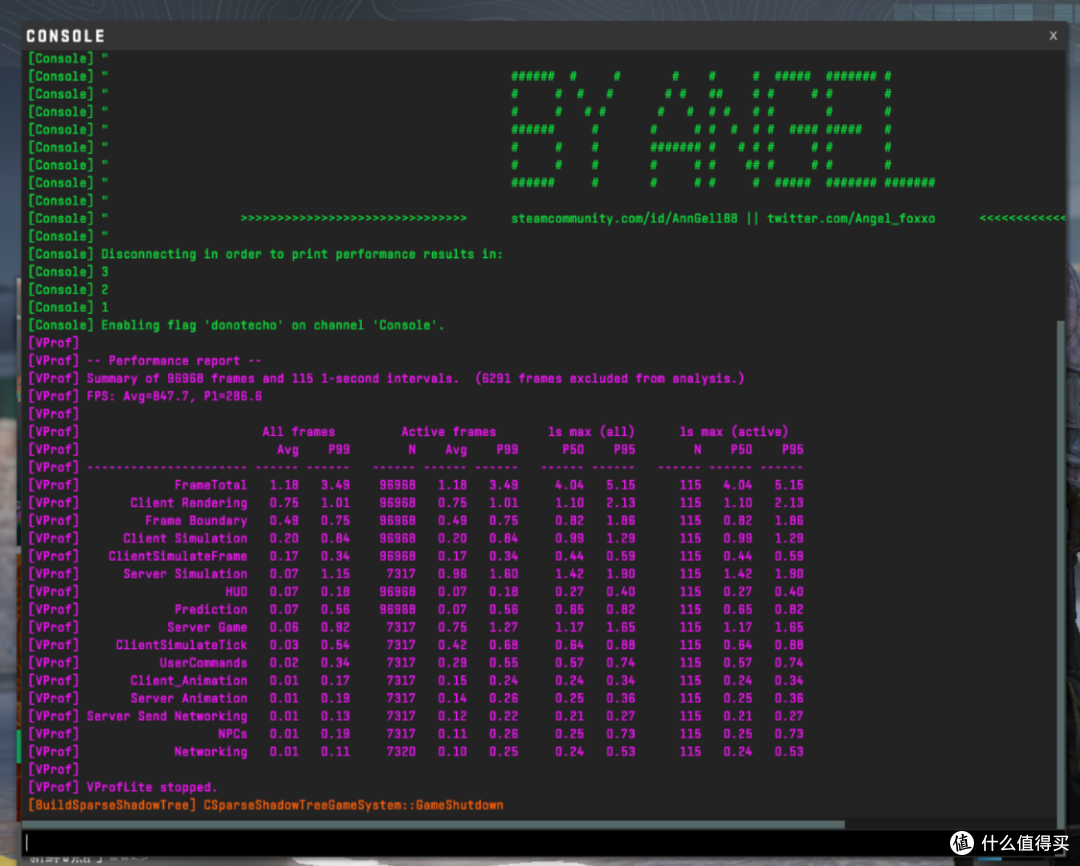Click the steamcommunity.com/id/AnnGell88 text
1080x866 pixels.
click(x=623, y=218)
